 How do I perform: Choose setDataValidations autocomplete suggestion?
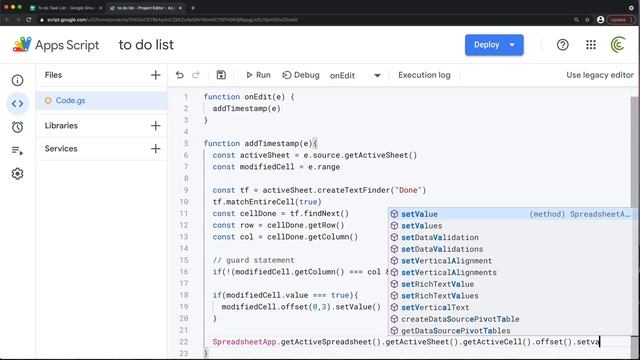click(x=512, y=249)
